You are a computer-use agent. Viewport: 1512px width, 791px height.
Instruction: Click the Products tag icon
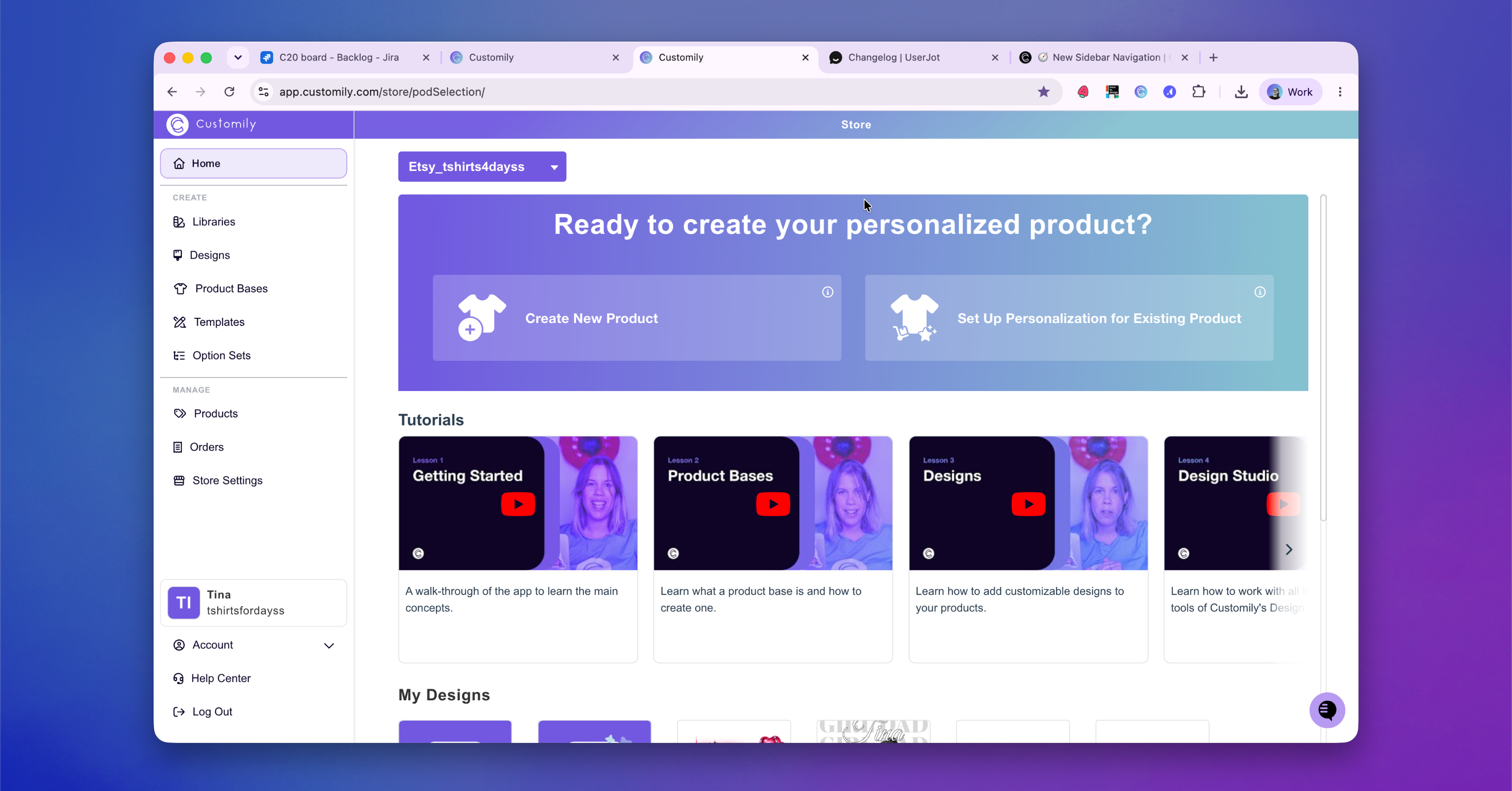pyautogui.click(x=180, y=414)
